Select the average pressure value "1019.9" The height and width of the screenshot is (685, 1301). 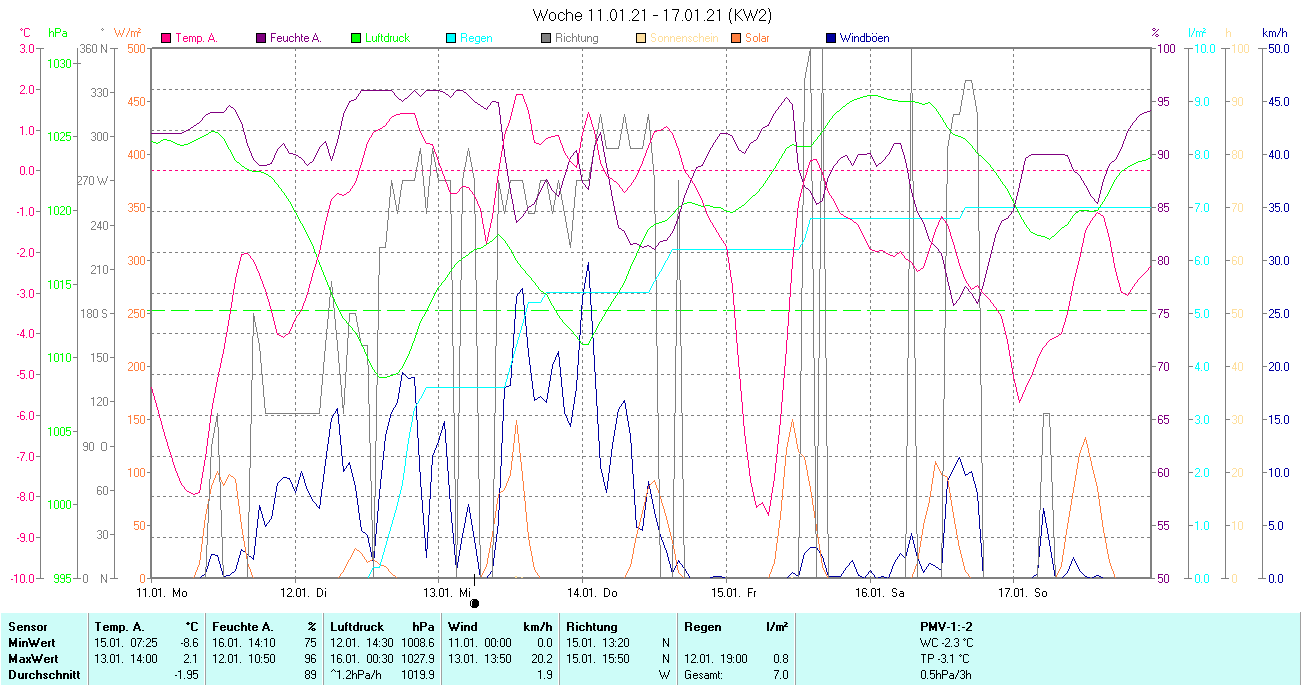coord(417,675)
